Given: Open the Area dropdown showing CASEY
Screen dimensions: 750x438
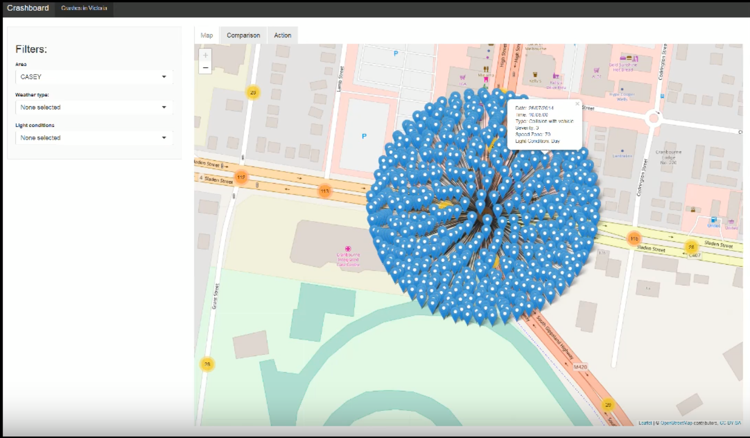Looking at the screenshot, I should tap(94, 77).
